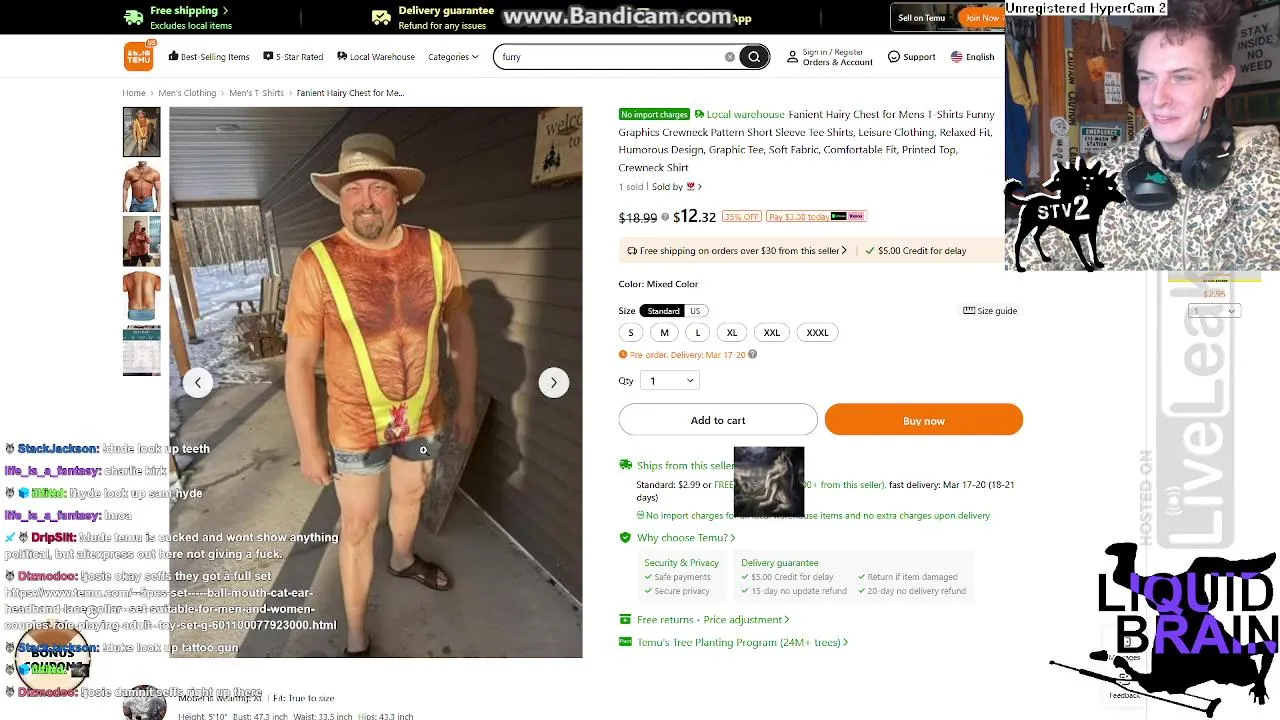Select the shirtless chest second thumbnail
The image size is (1280, 720).
point(141,187)
